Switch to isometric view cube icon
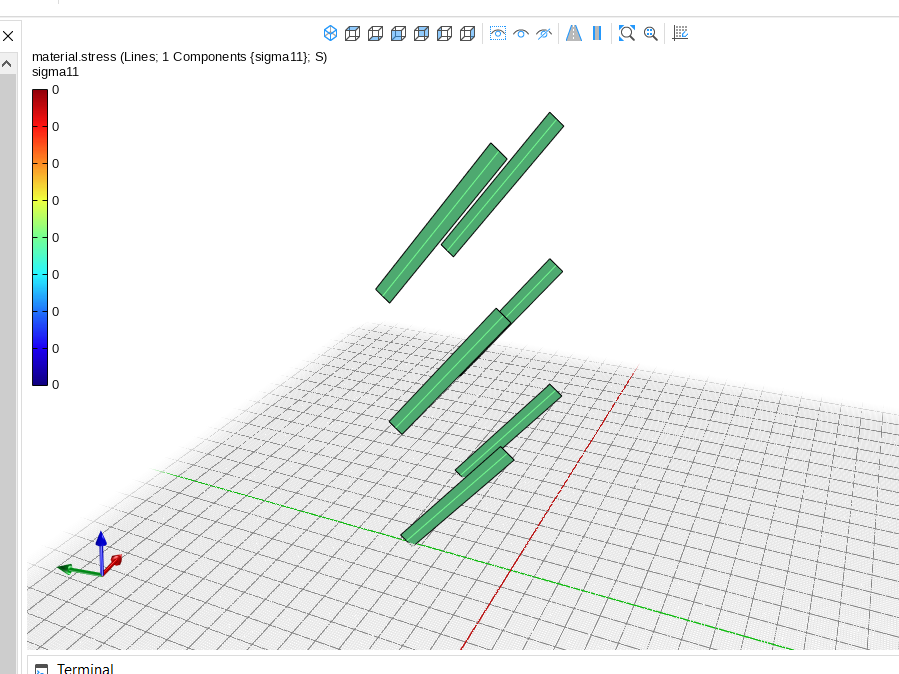Screen dimensions: 899x674 tap(330, 33)
